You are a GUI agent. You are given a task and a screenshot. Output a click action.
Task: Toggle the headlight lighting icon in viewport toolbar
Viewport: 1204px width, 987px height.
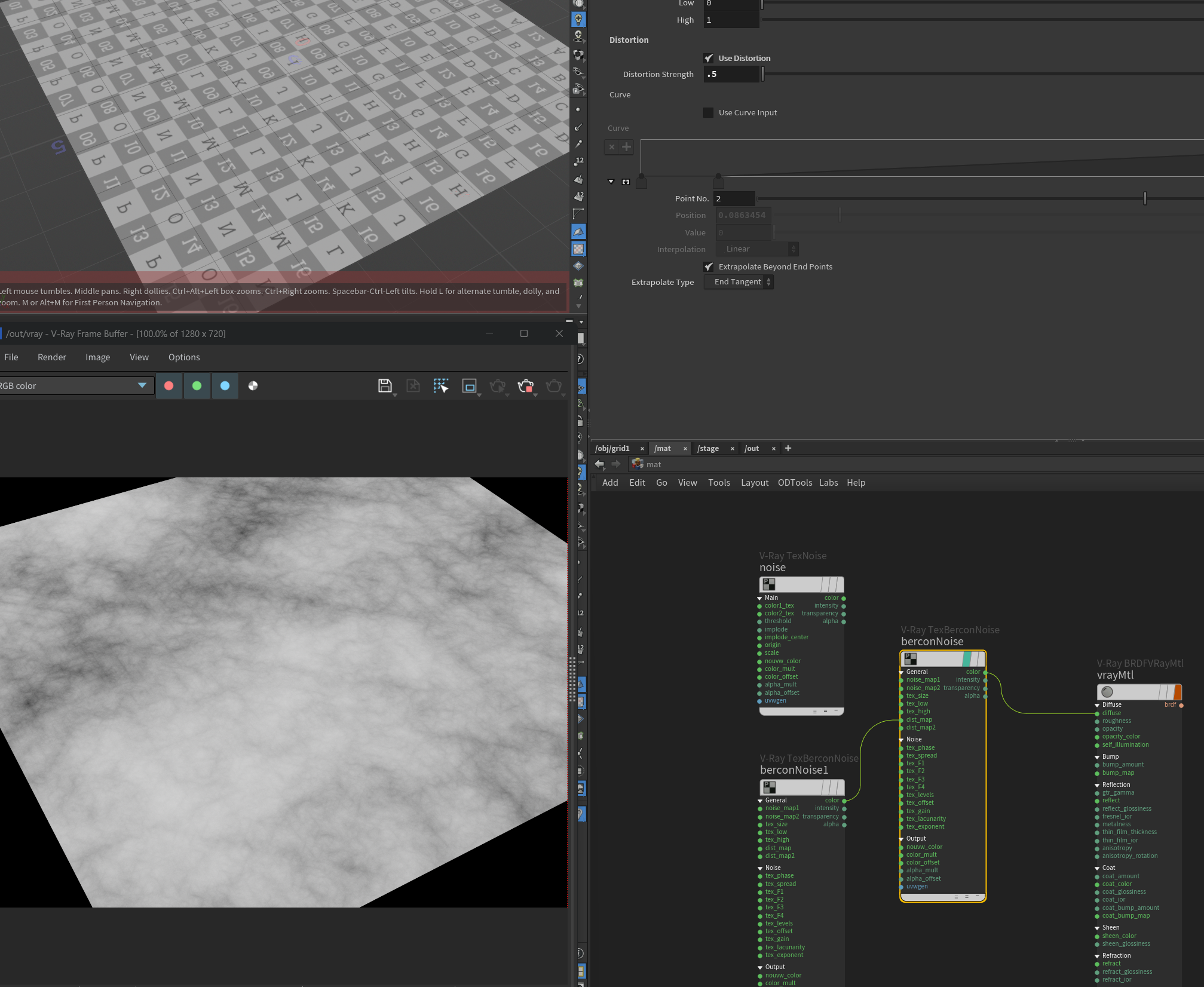tap(578, 19)
